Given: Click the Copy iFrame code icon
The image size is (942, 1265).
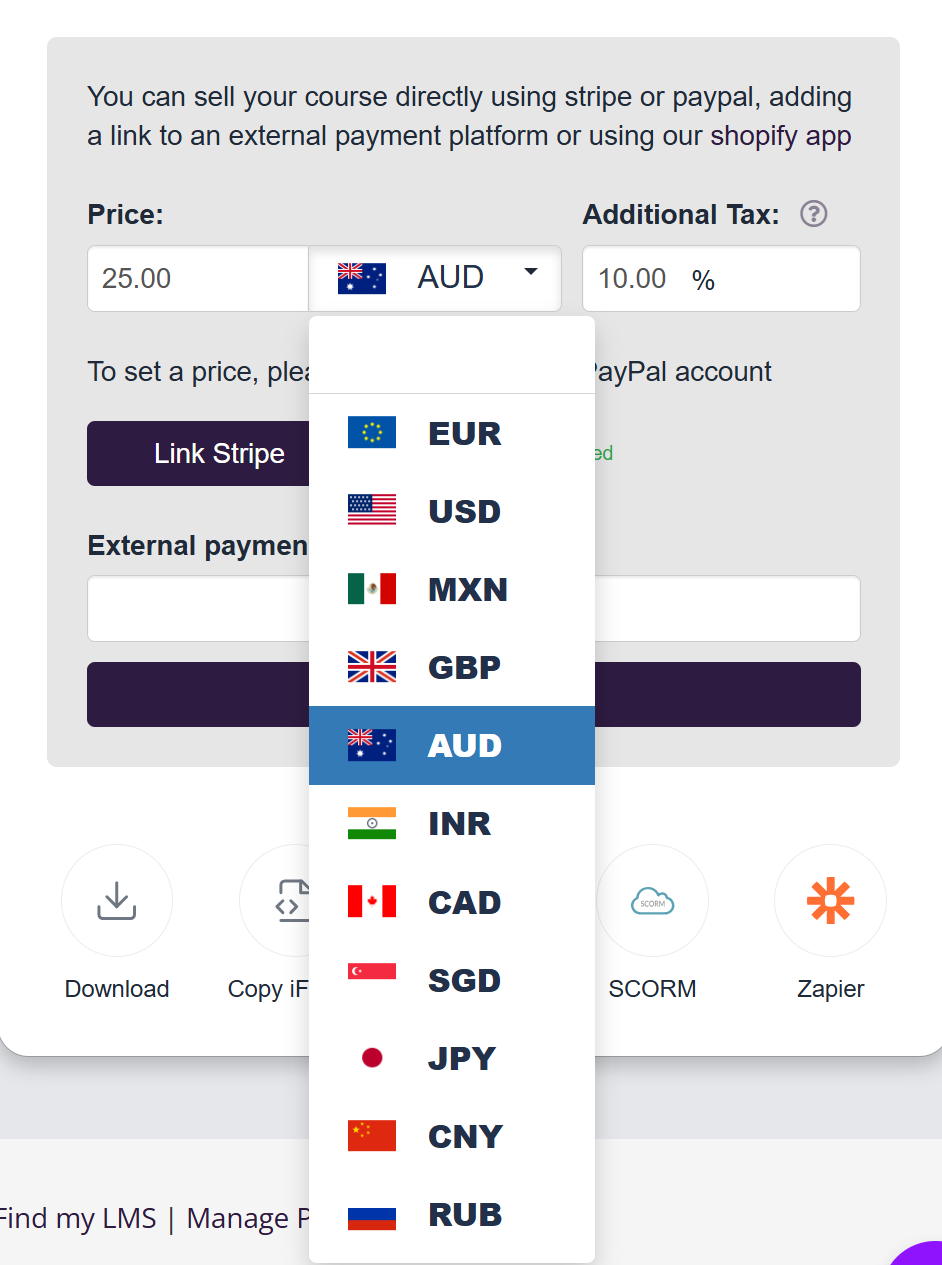Looking at the screenshot, I should click(x=285, y=900).
